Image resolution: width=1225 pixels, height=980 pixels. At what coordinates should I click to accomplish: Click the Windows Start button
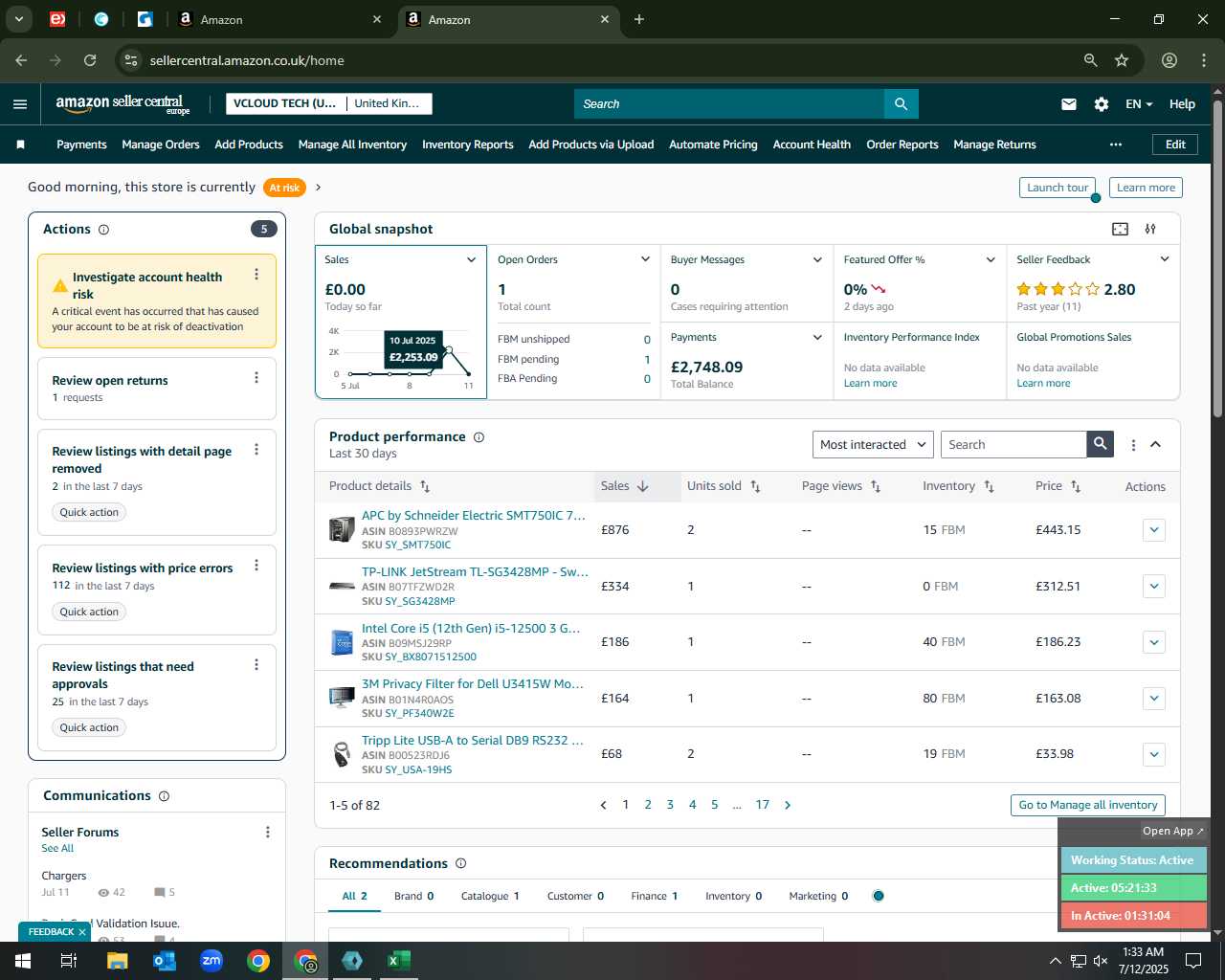coord(23,961)
